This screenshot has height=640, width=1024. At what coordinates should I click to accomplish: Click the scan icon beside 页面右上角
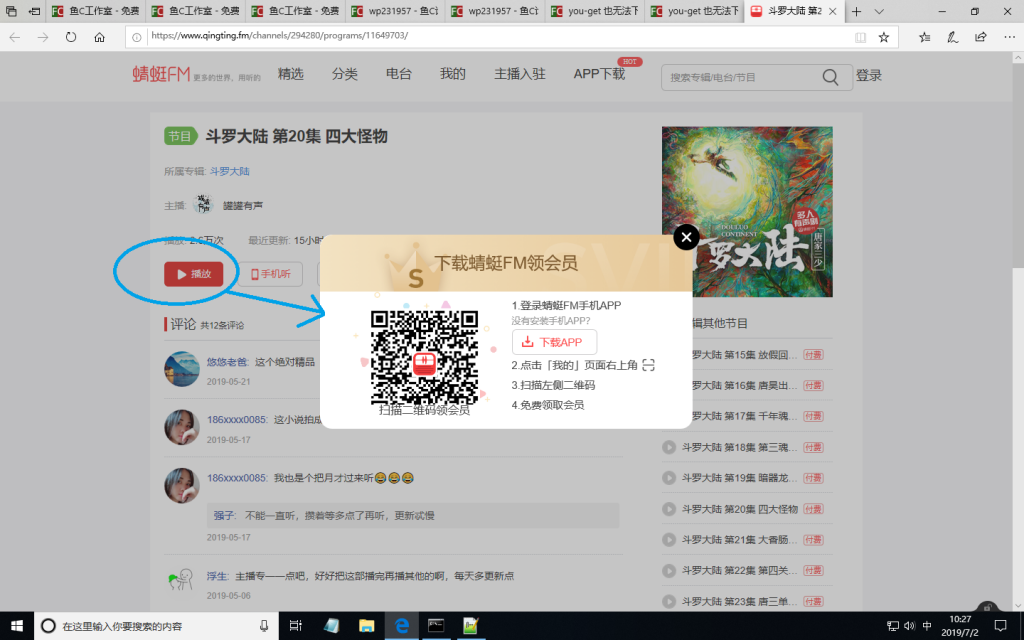coord(648,365)
